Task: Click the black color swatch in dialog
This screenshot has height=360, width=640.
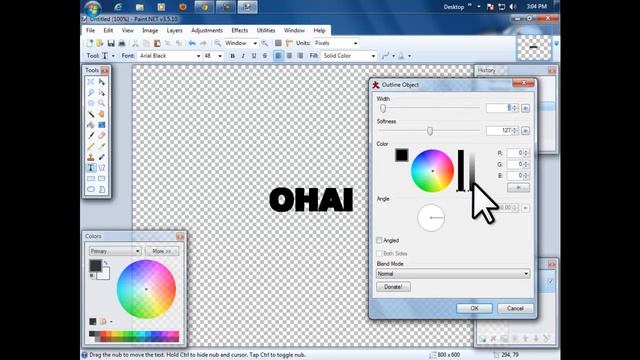Action: point(402,155)
